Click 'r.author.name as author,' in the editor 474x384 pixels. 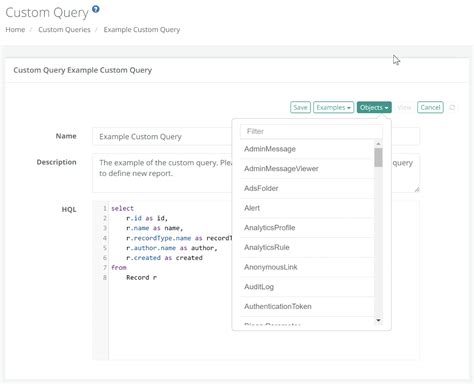[172, 248]
